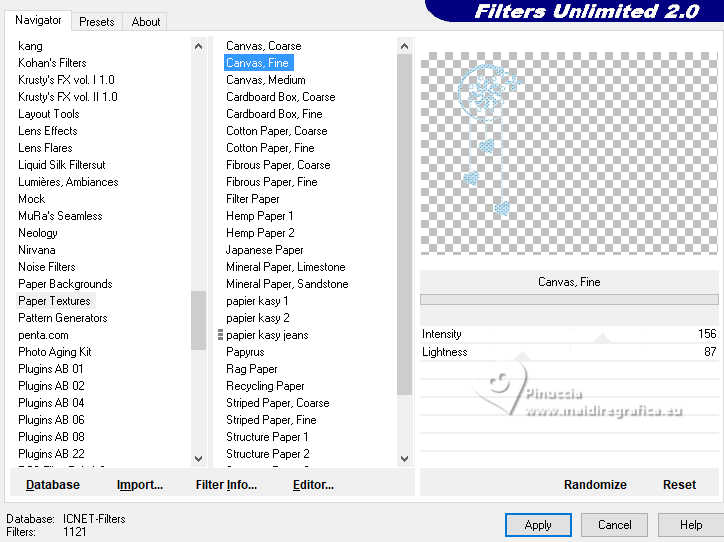Click Import... to add filters
This screenshot has height=542, width=724.
pyautogui.click(x=139, y=485)
